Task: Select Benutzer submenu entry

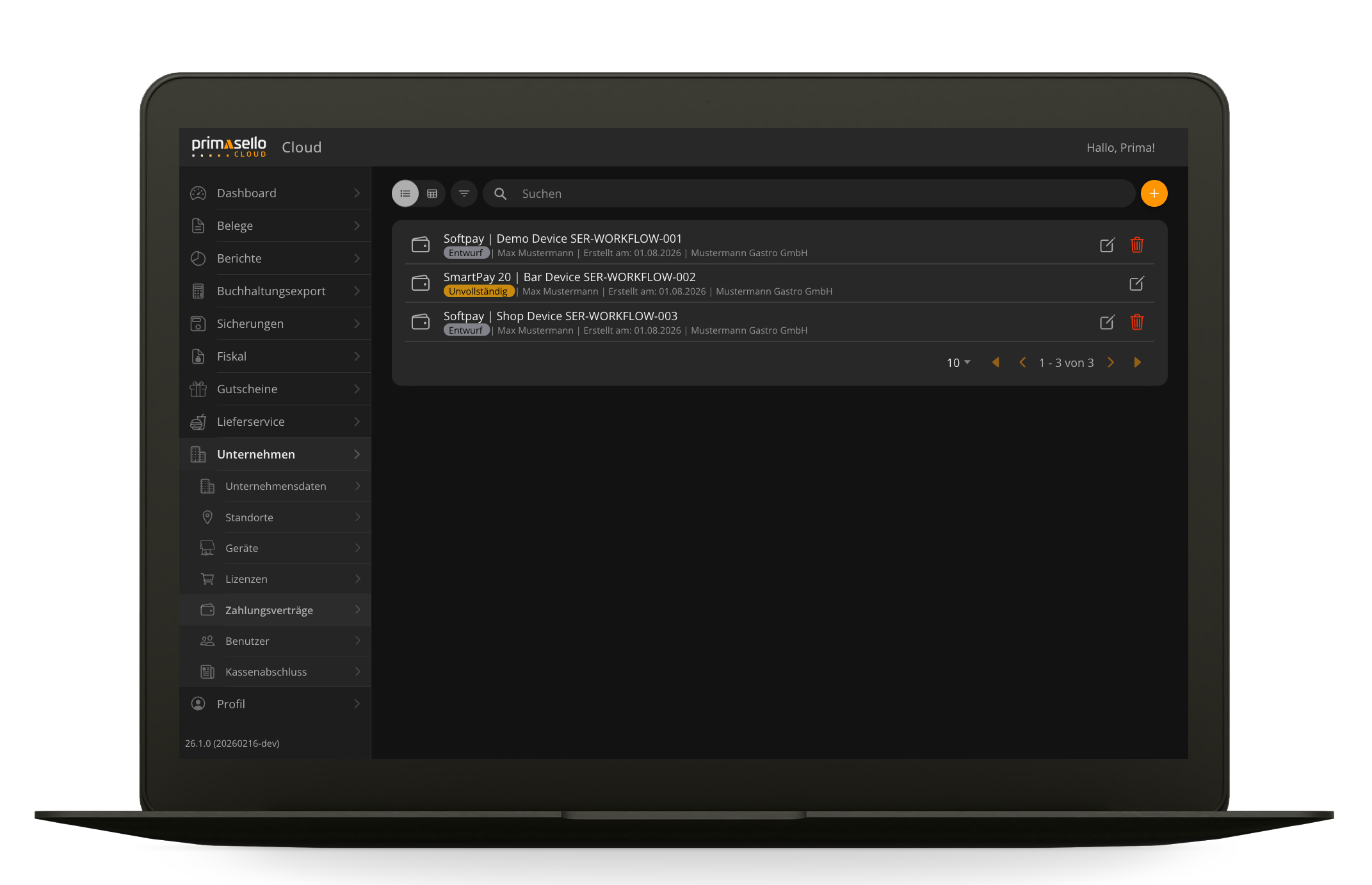Action: (x=275, y=640)
